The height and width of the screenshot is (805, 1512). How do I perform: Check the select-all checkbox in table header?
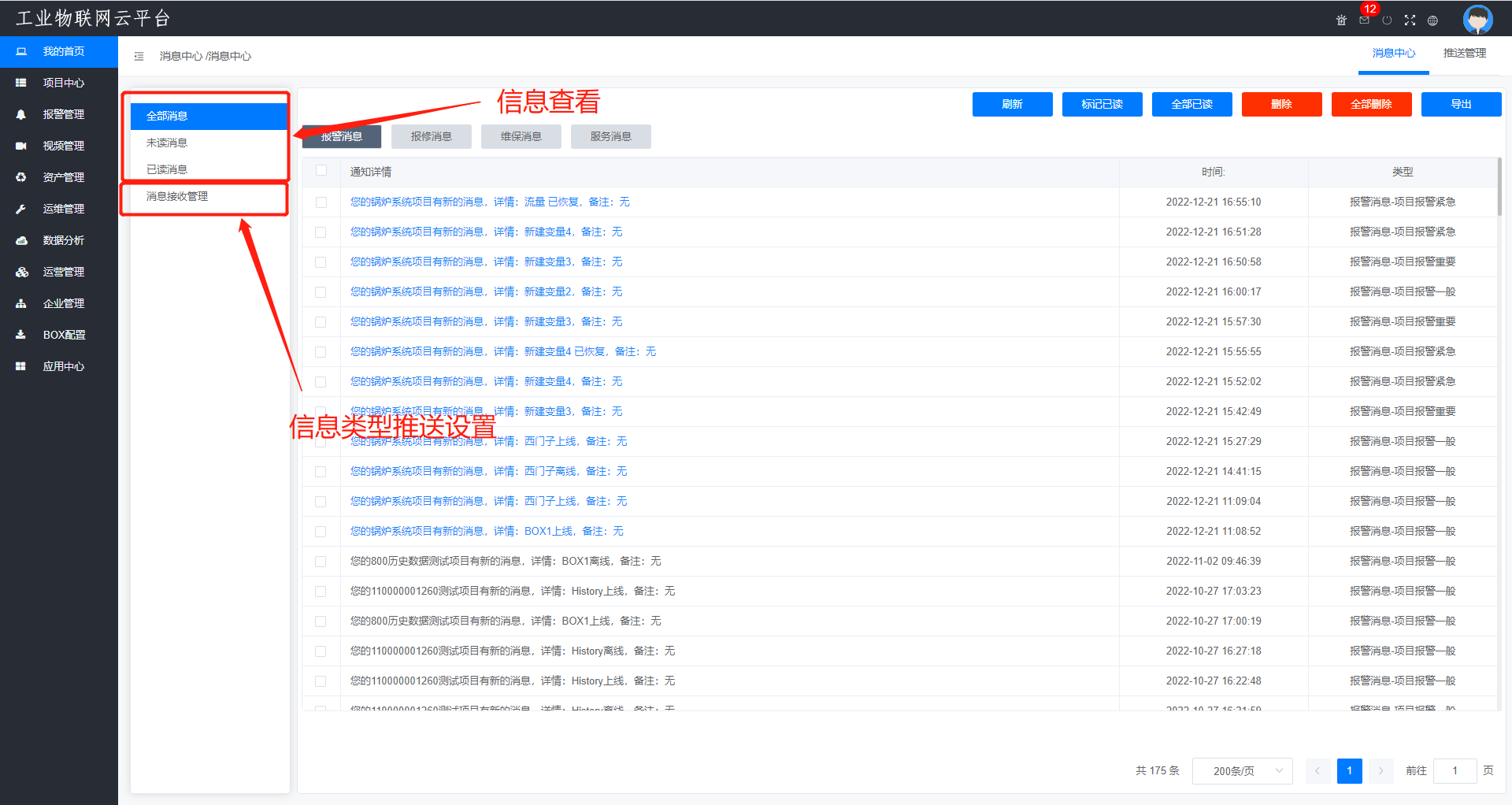(x=321, y=171)
